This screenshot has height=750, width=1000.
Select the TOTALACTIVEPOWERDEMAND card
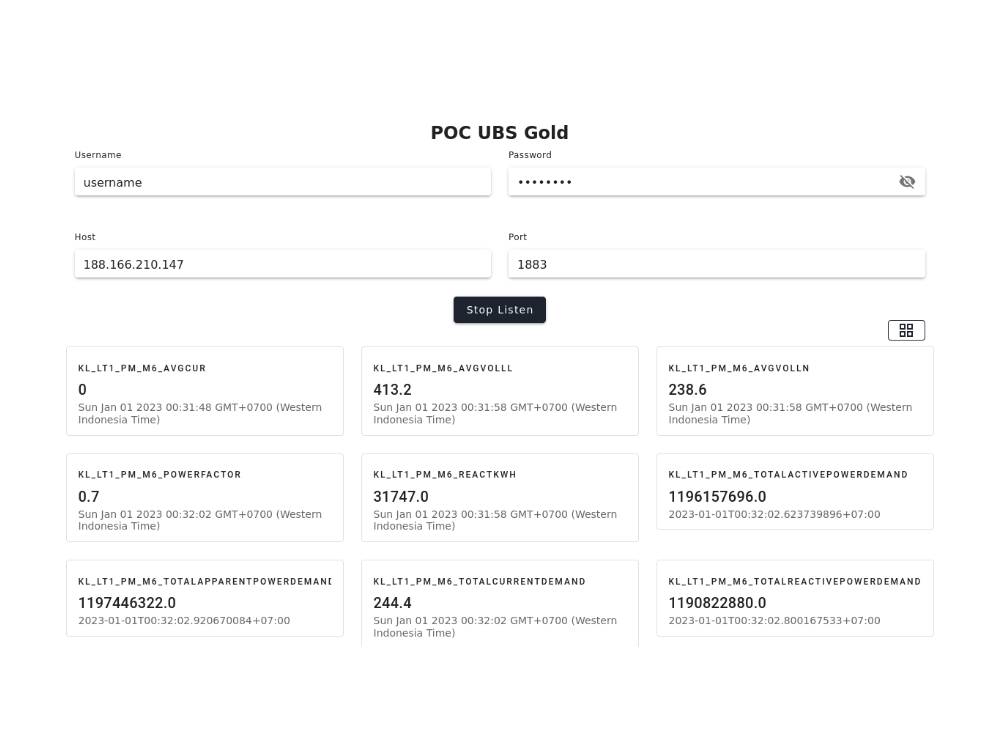click(x=795, y=492)
